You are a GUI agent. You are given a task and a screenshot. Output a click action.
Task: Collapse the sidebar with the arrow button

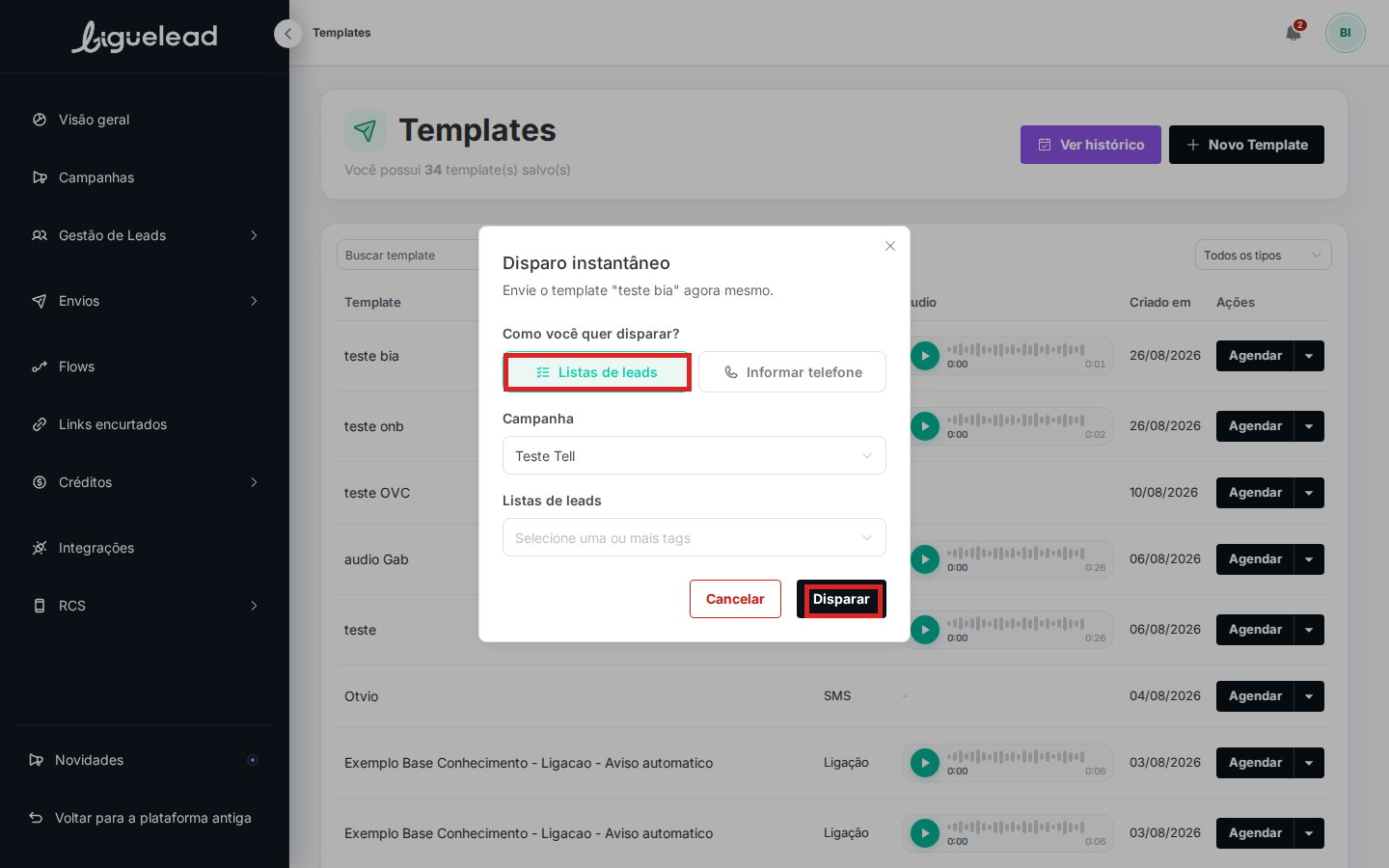(287, 34)
